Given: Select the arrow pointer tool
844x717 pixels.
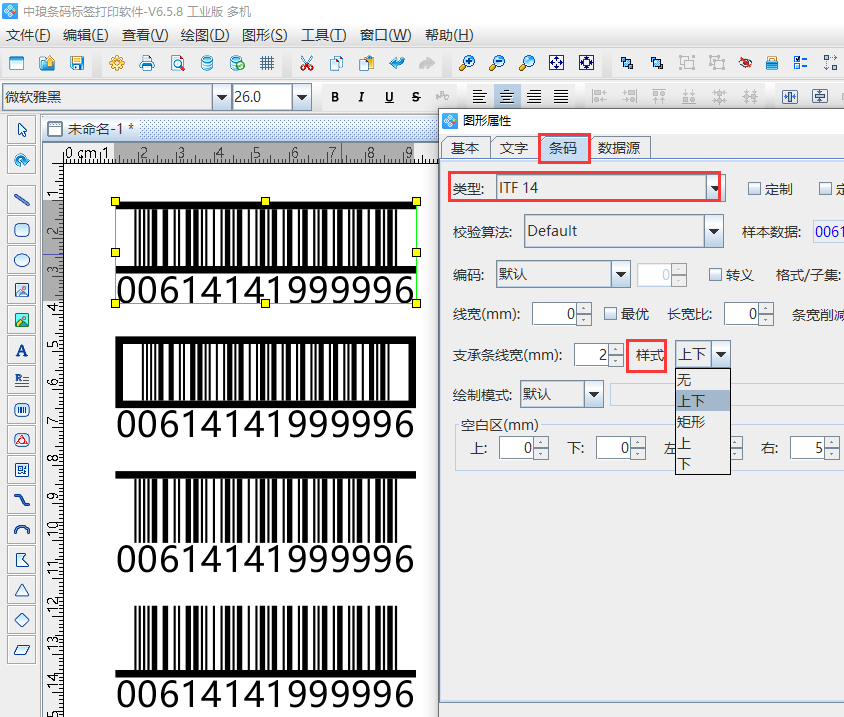Looking at the screenshot, I should 22,130.
